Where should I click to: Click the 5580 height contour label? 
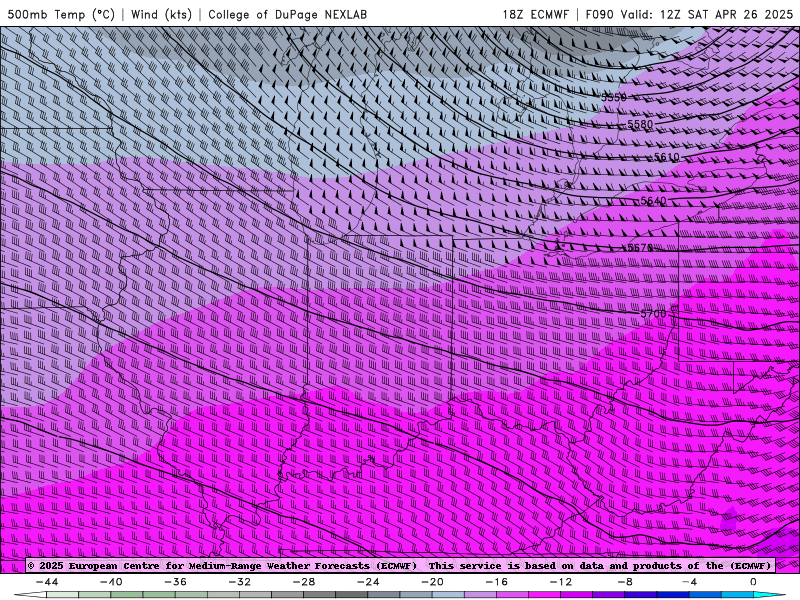coord(640,124)
